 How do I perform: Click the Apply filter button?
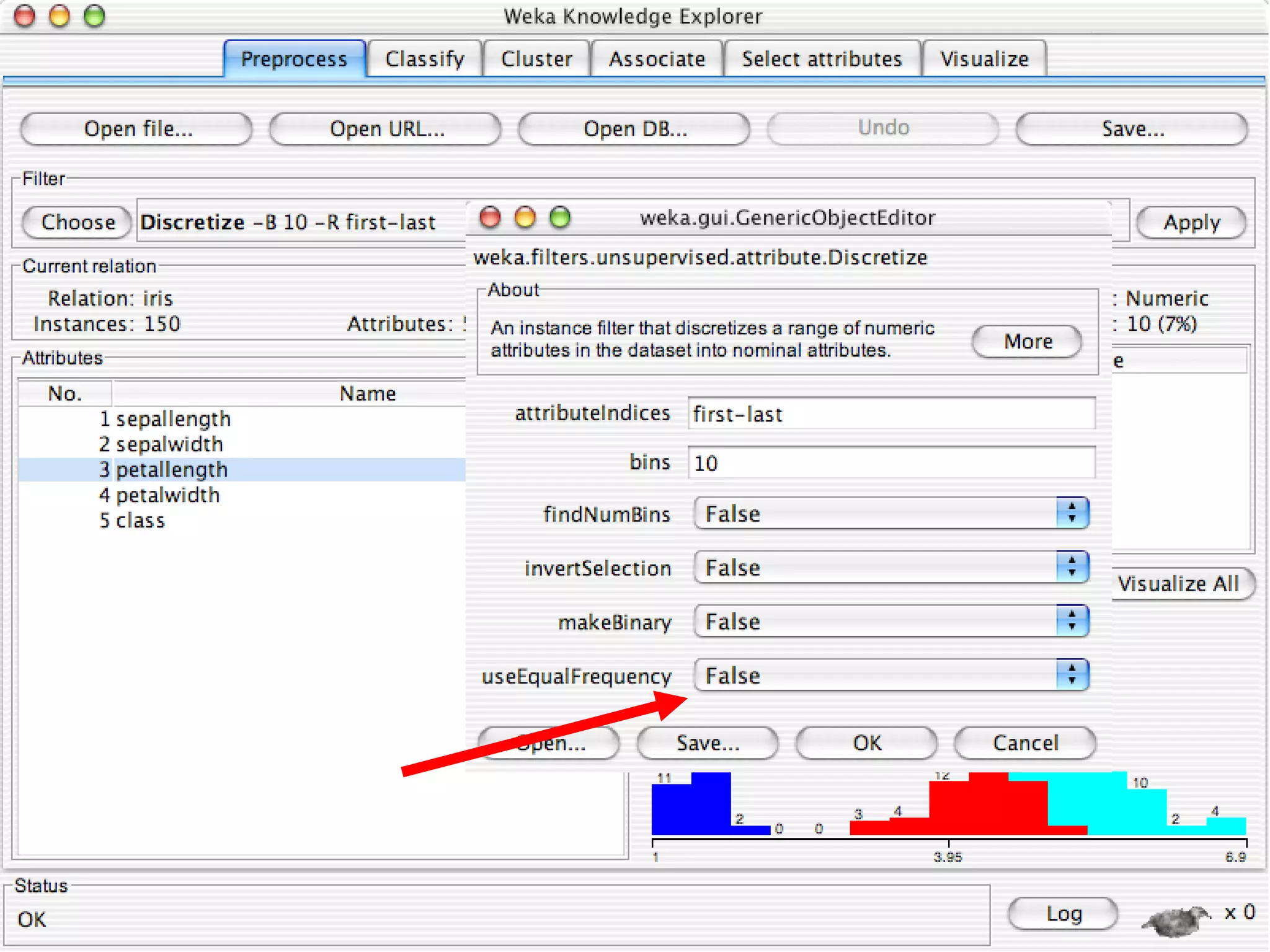pos(1191,223)
